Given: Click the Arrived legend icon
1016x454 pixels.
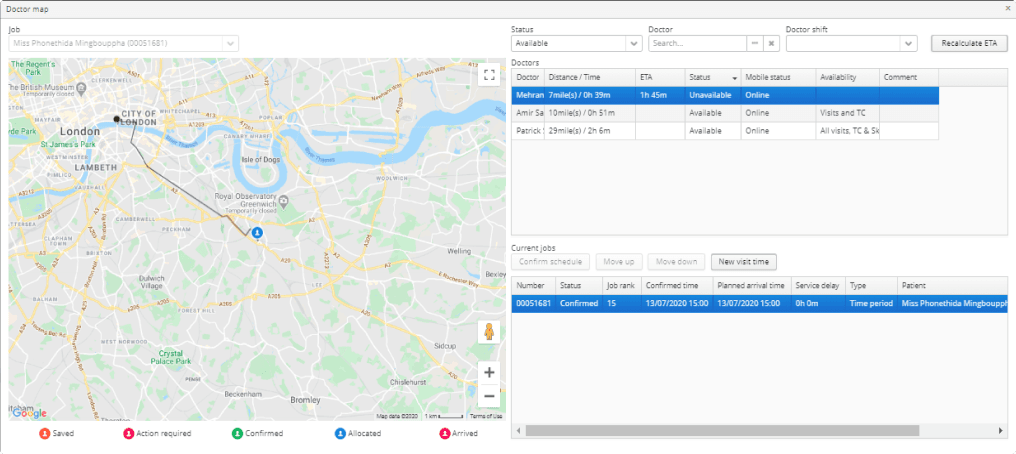Looking at the screenshot, I should coord(444,433).
